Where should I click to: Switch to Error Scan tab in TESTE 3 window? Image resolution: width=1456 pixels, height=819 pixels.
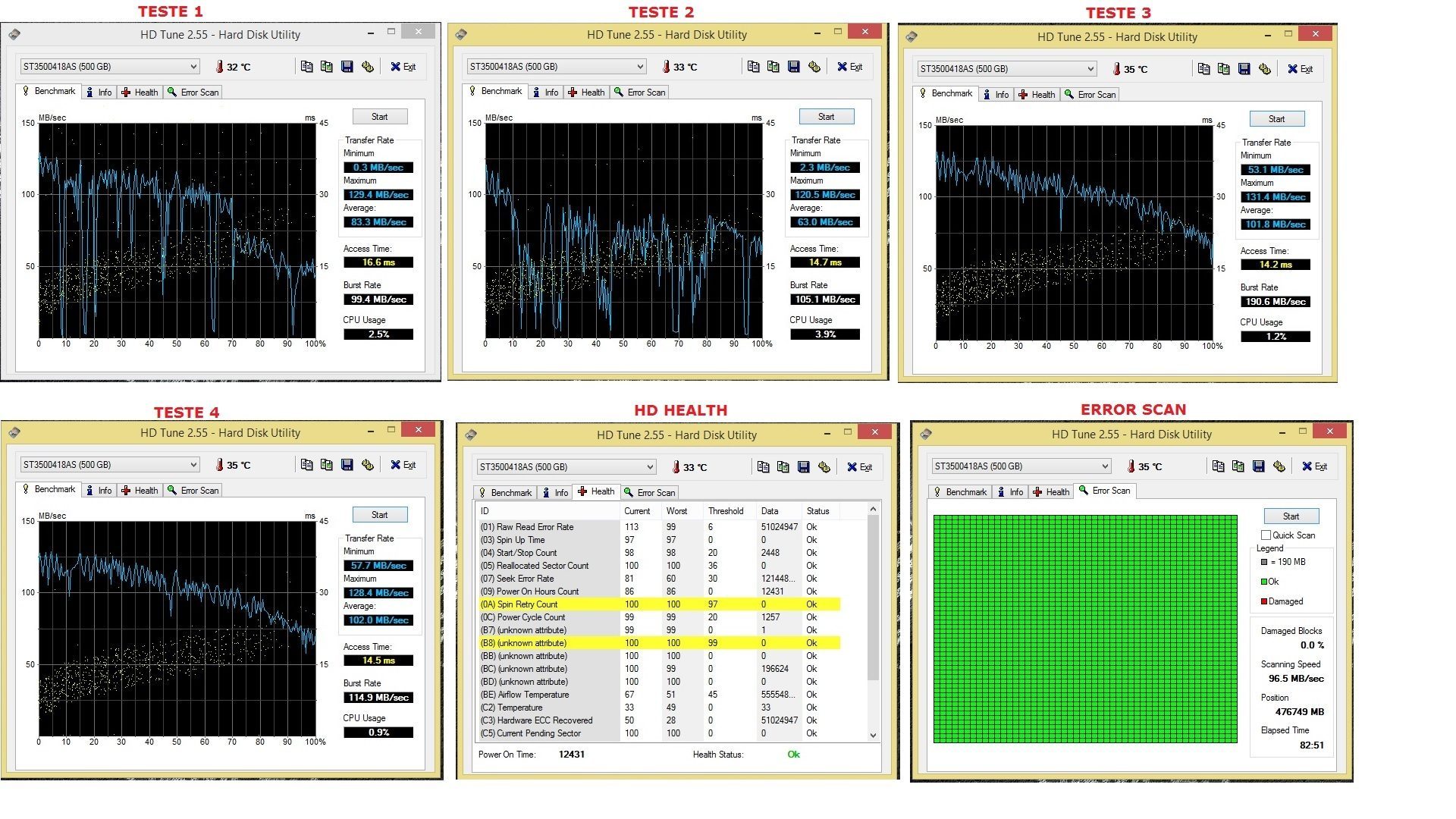(x=1090, y=95)
